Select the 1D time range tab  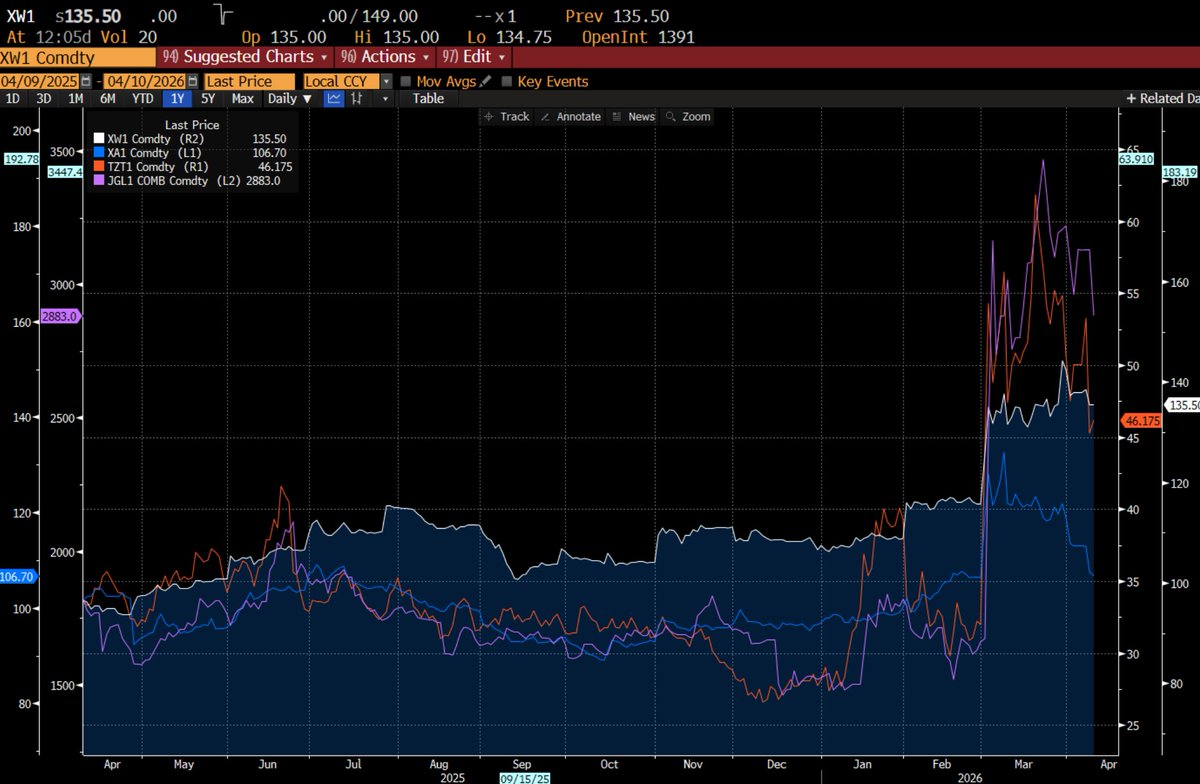coord(14,98)
